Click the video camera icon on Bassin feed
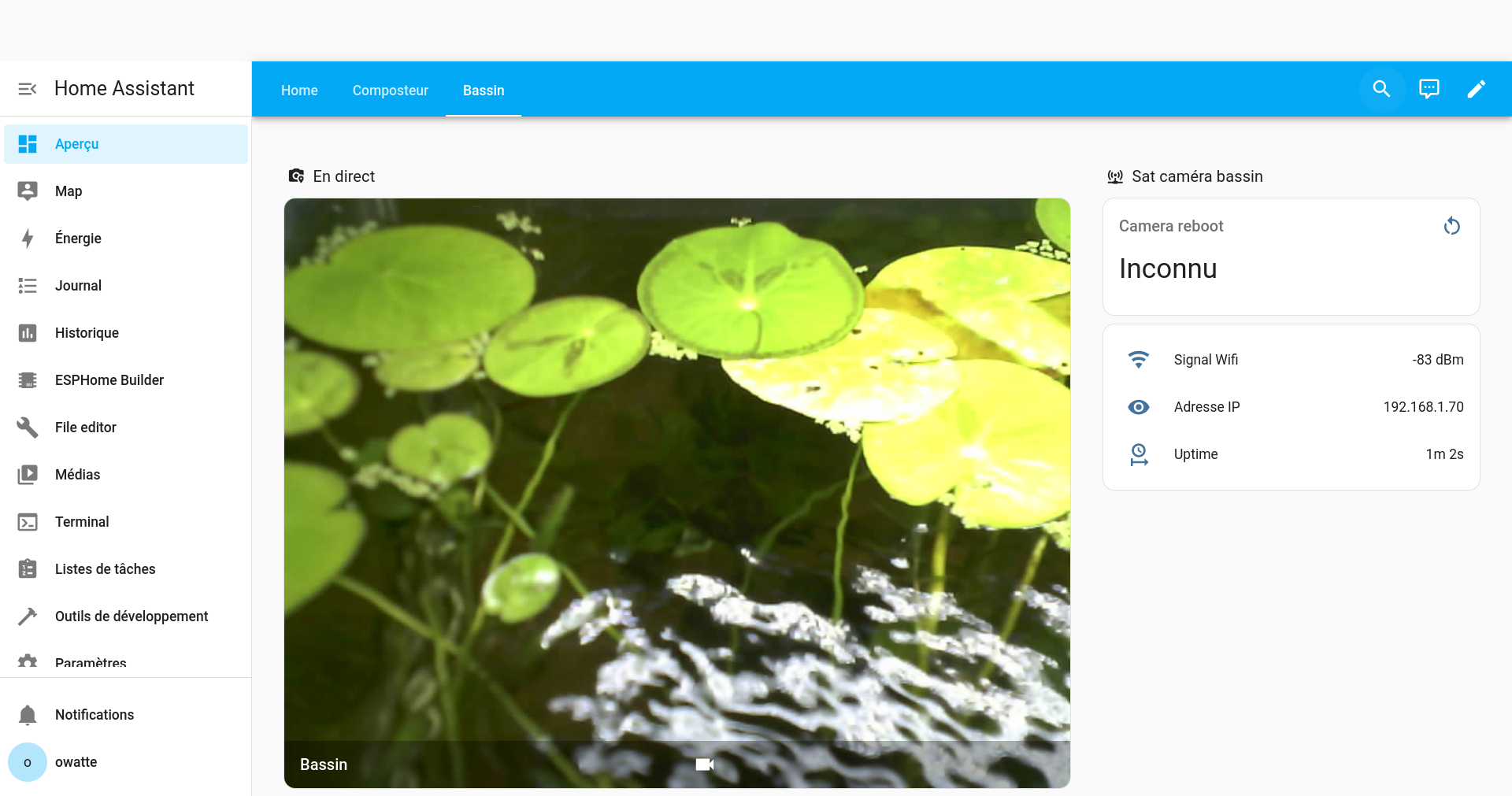Viewport: 1512px width, 796px height. (x=705, y=765)
